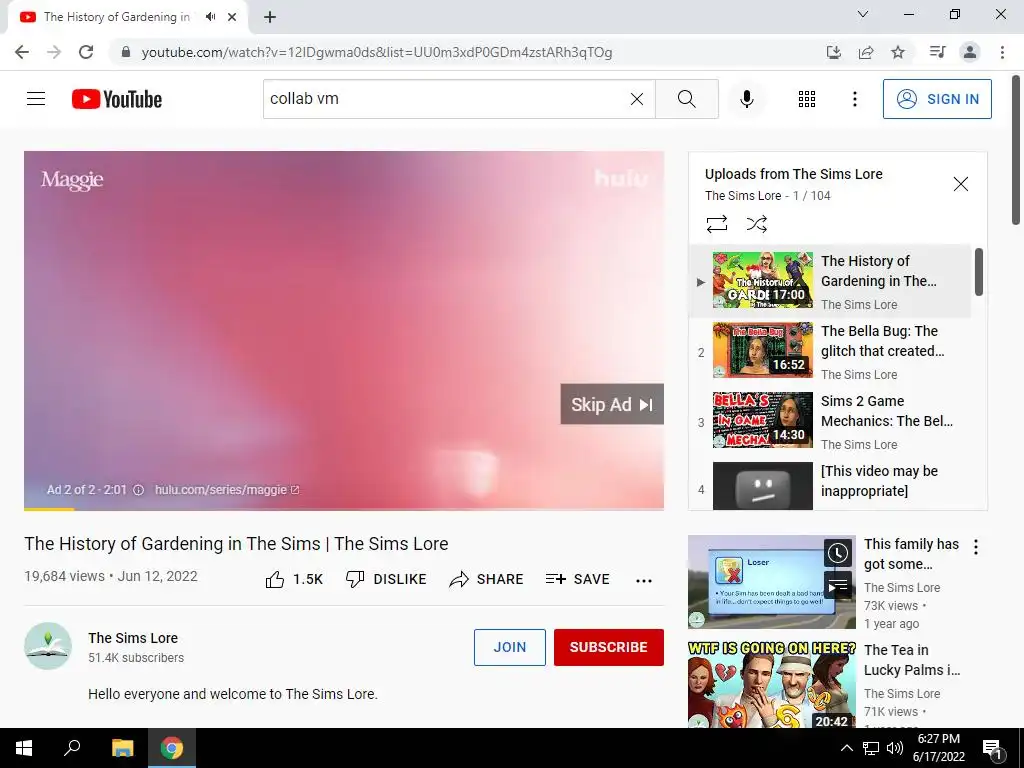Image resolution: width=1024 pixels, height=768 pixels.
Task: Subscribe to The Sims Lore
Action: tap(609, 647)
